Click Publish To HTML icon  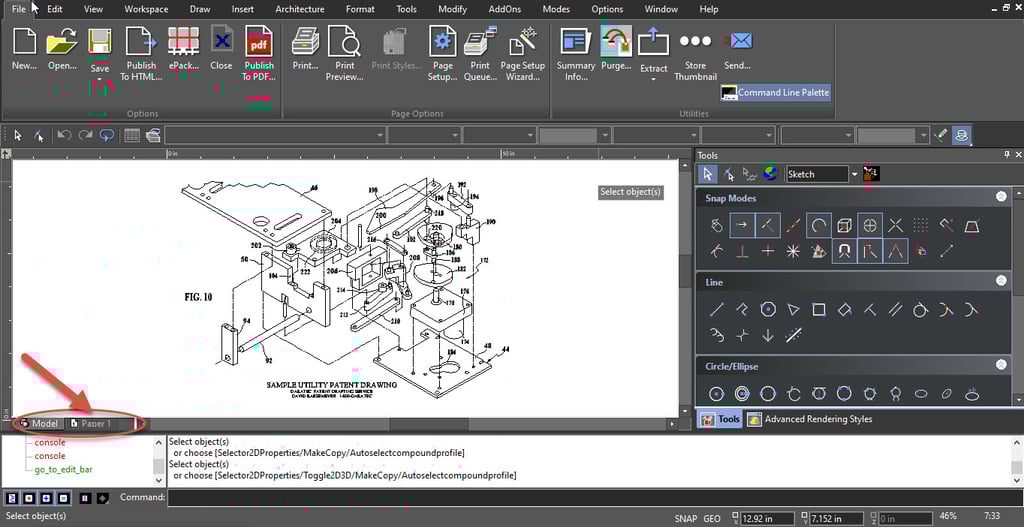141,42
